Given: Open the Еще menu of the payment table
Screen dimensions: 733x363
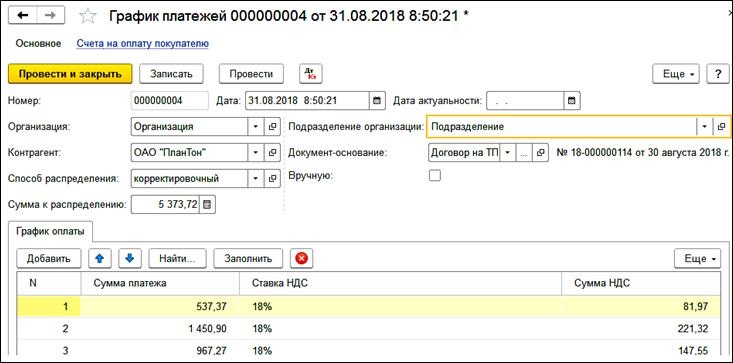Looking at the screenshot, I should point(697,258).
